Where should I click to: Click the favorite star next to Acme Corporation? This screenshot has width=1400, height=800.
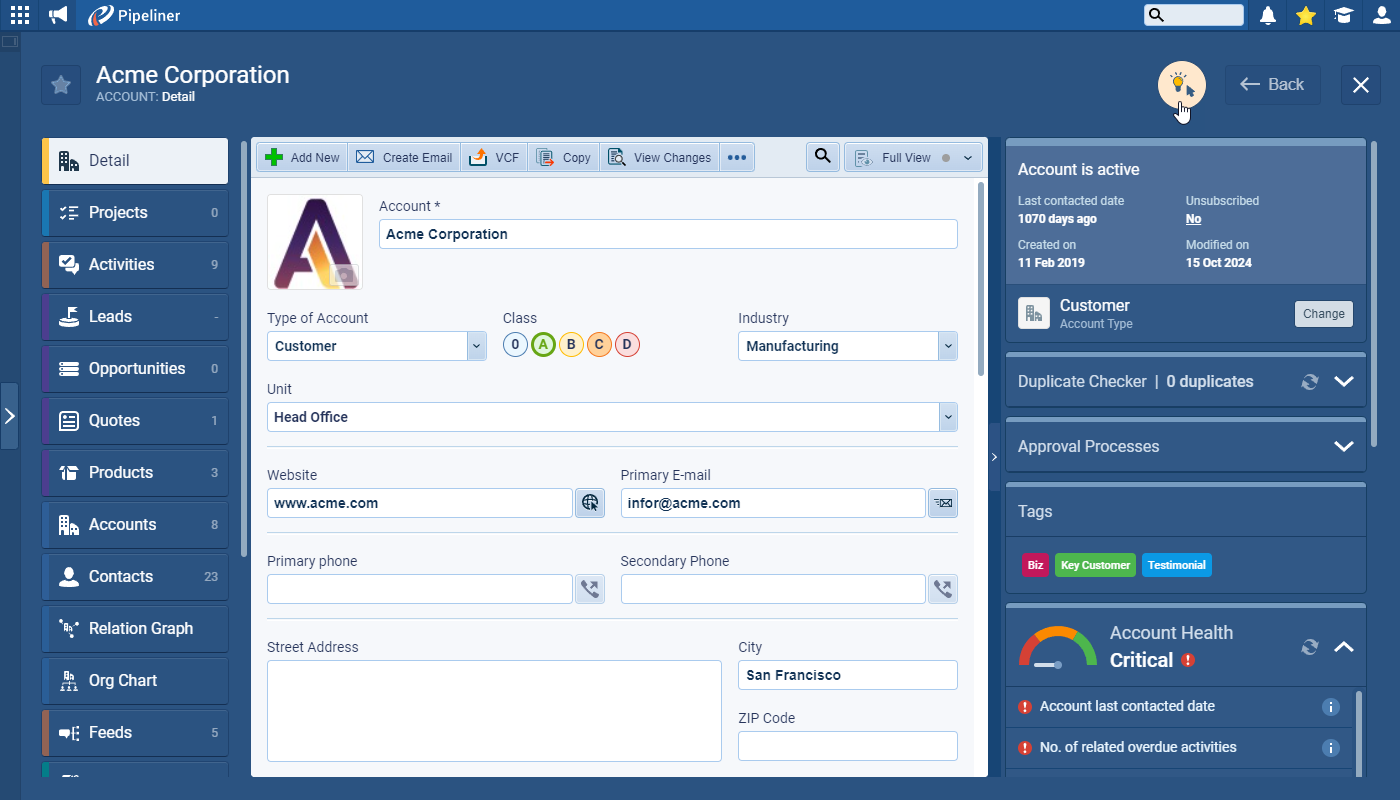tap(61, 85)
